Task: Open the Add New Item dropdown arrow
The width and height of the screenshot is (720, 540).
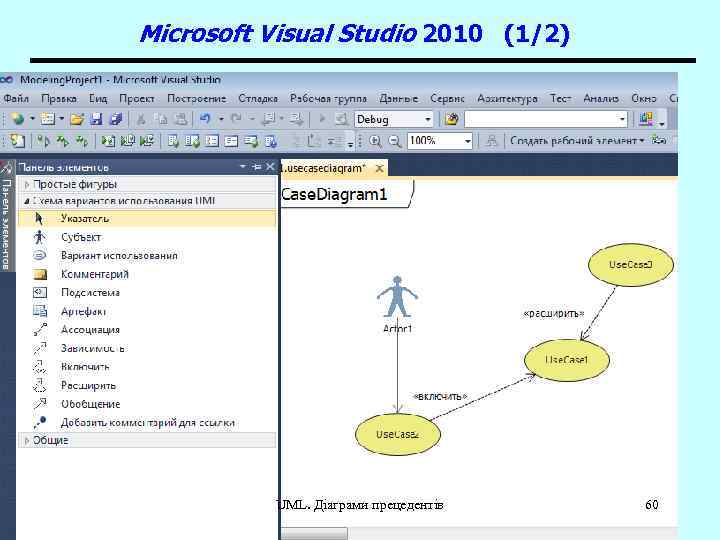Action: coord(62,119)
